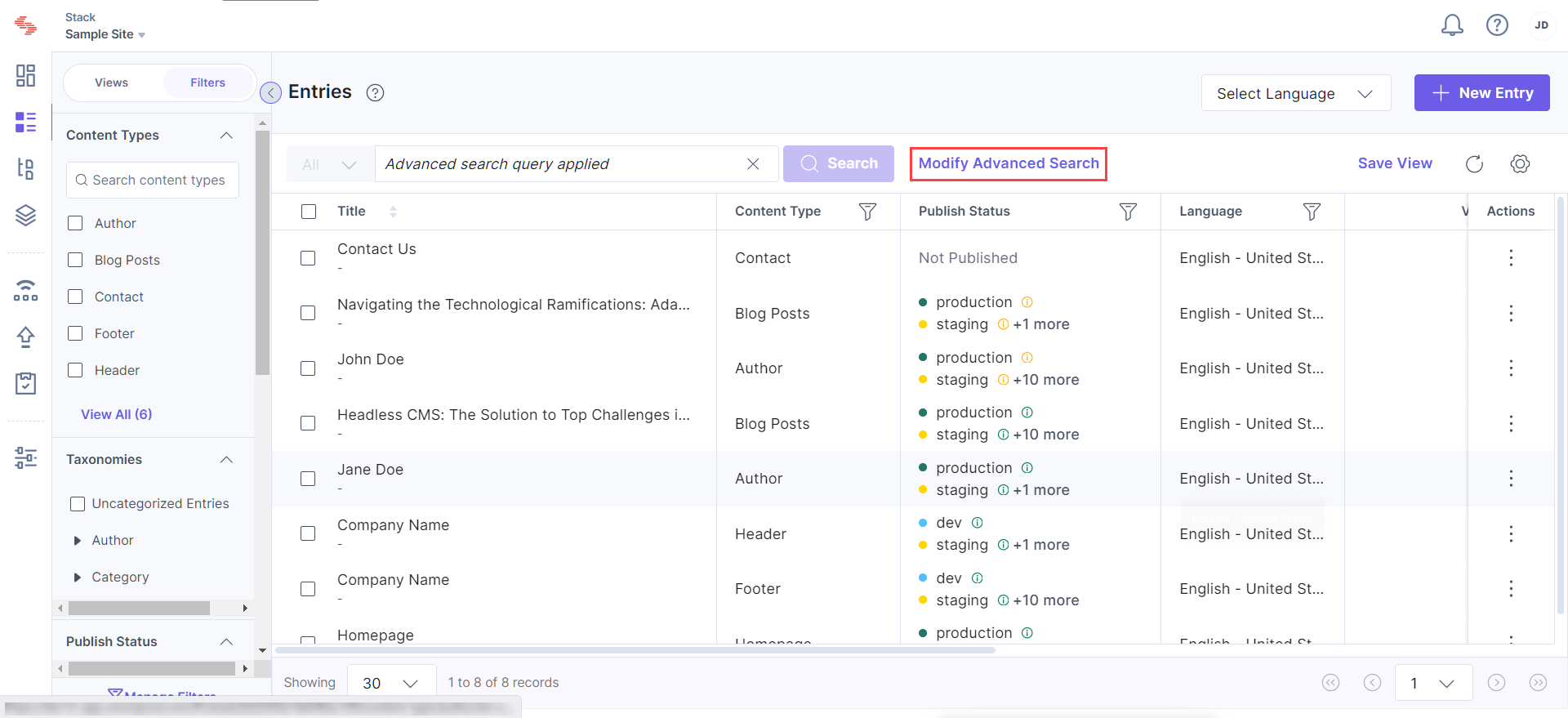The image size is (1568, 718).
Task: Click Modify Advanced Search
Action: (1009, 163)
